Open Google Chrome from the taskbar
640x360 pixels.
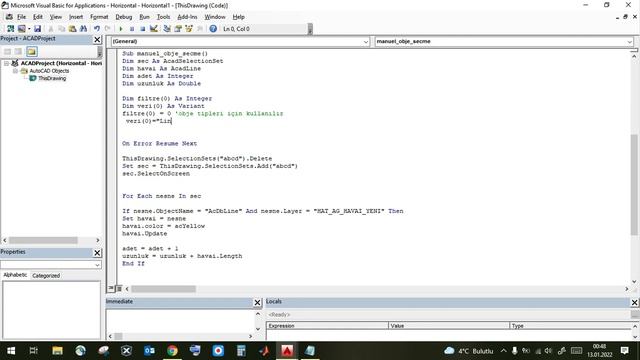(172, 351)
